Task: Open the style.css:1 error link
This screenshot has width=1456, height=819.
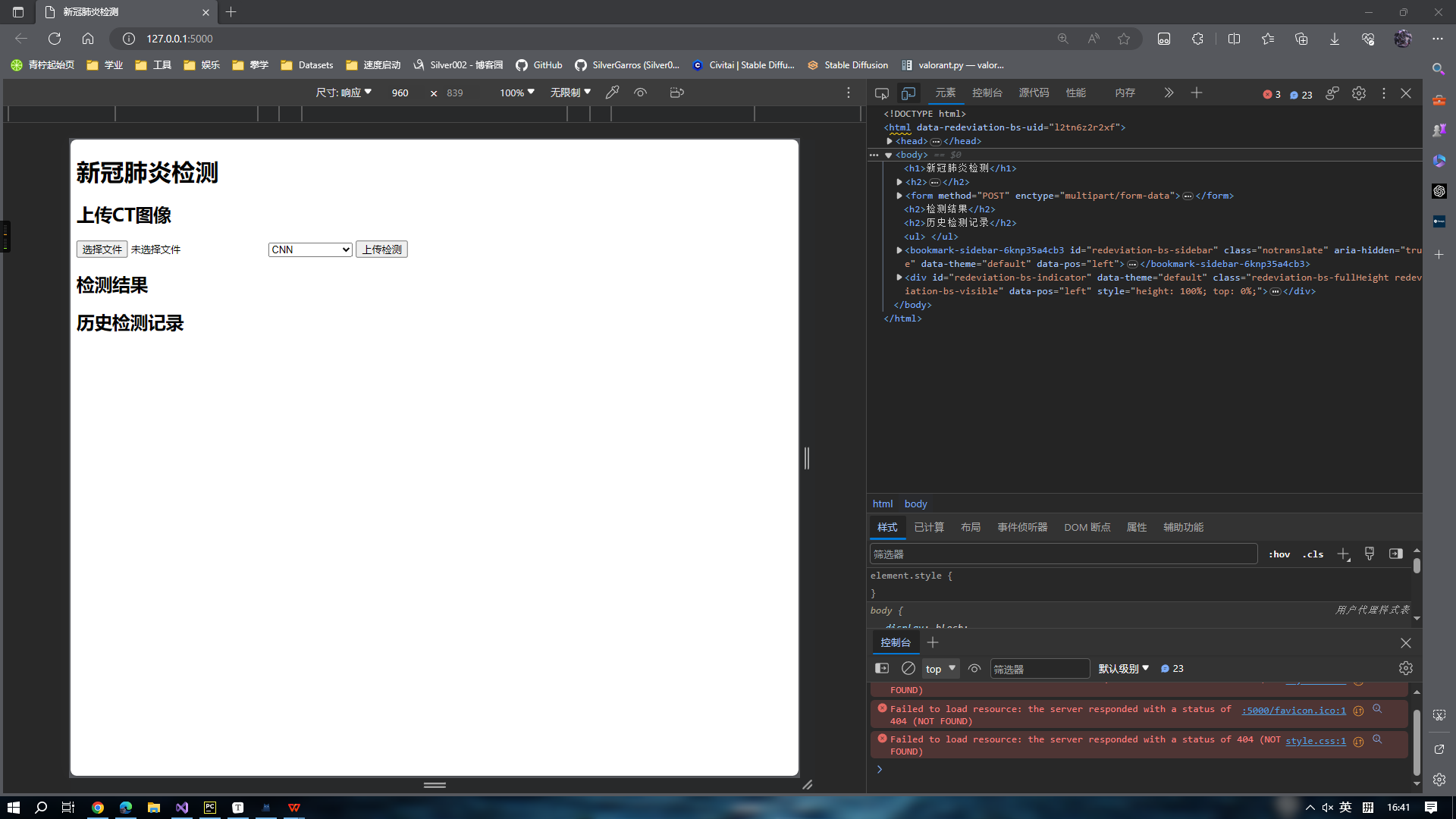Action: point(1315,740)
